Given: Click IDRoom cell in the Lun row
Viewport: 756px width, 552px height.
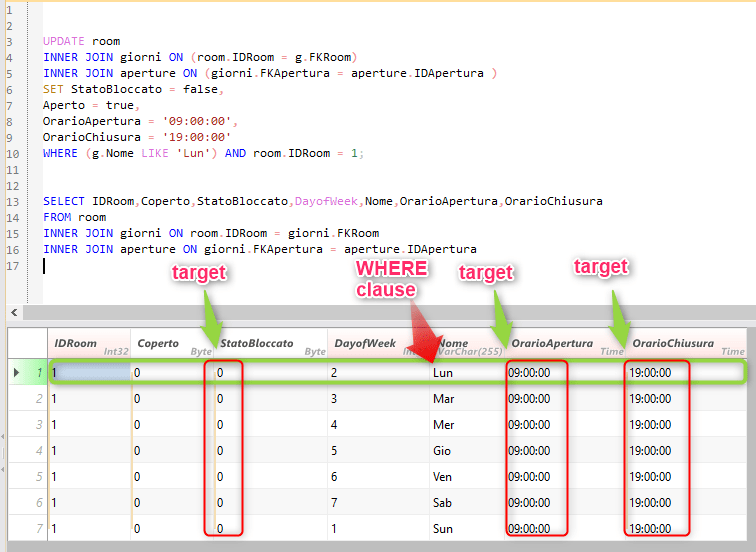Looking at the screenshot, I should click(89, 373).
